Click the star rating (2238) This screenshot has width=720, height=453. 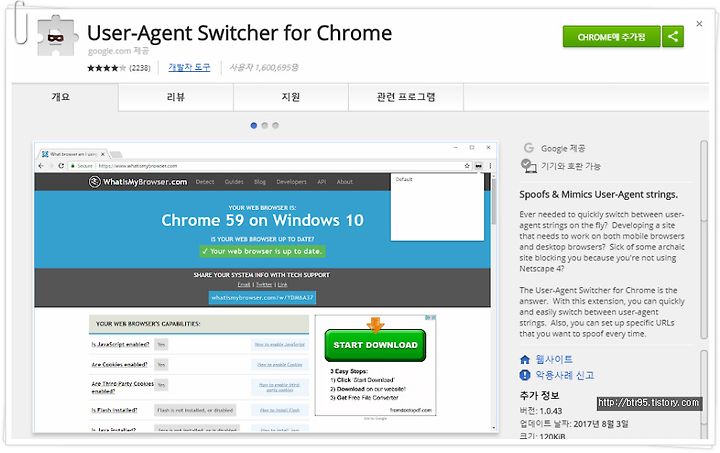[x=118, y=68]
